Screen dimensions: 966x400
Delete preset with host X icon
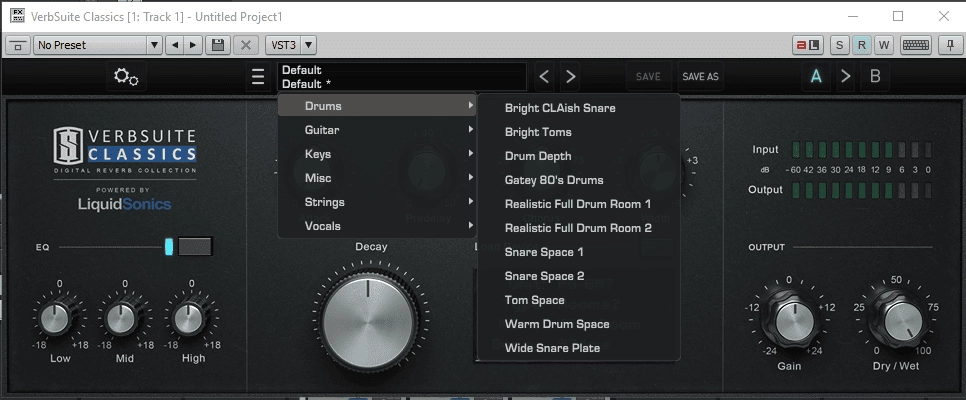pyautogui.click(x=246, y=45)
